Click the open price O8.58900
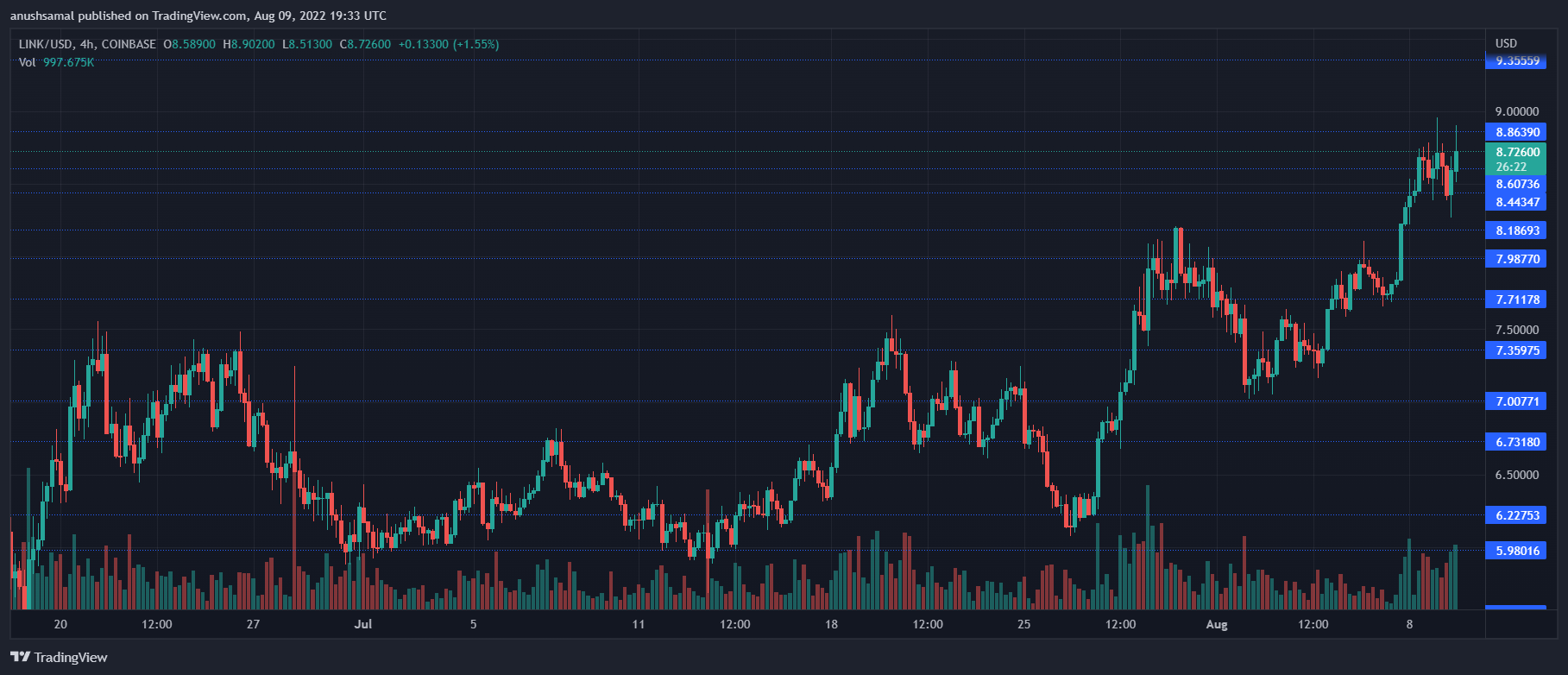 (190, 44)
